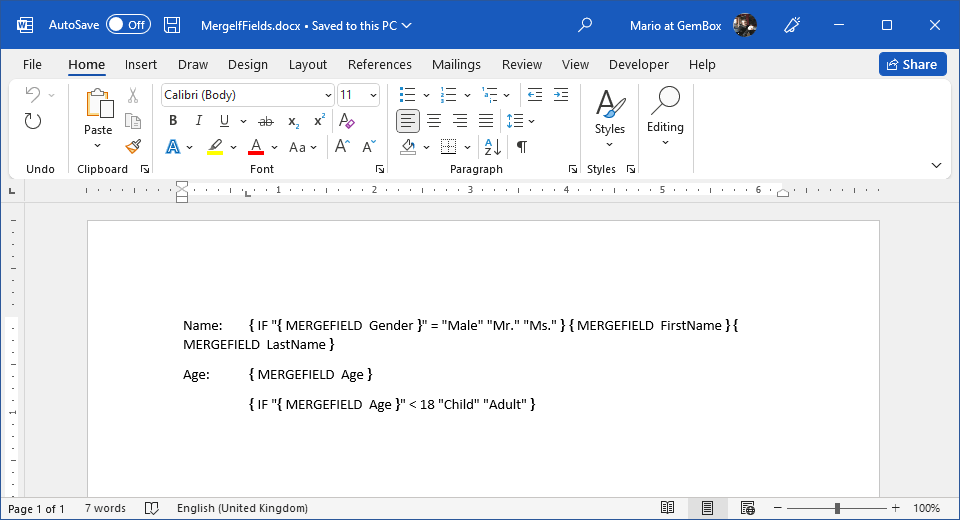Switch to the Mailings tab

[x=456, y=64]
